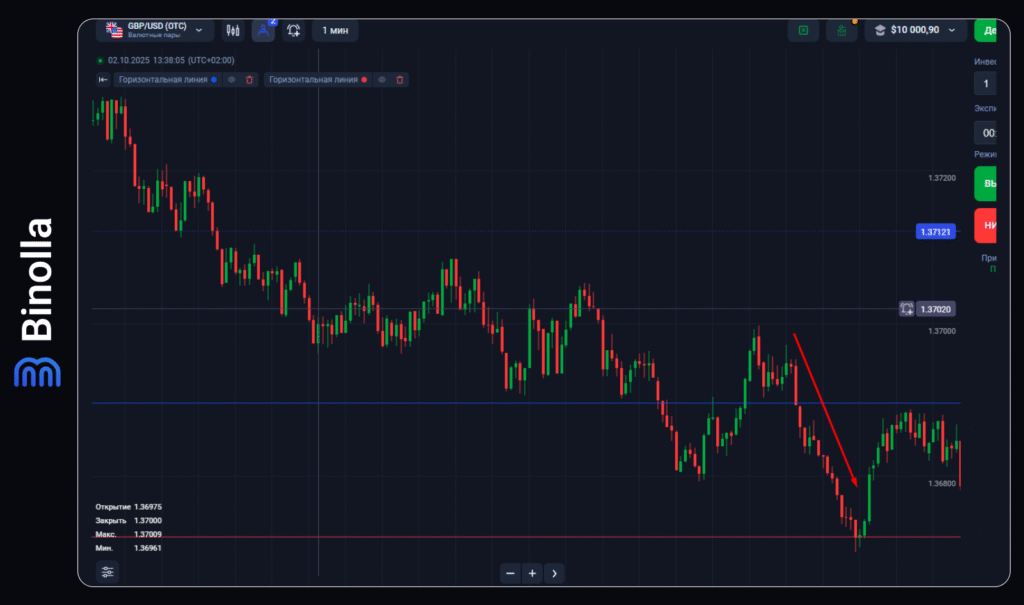Viewport: 1024px width, 605px height.
Task: Click the gift bonus icon
Action: 842,31
